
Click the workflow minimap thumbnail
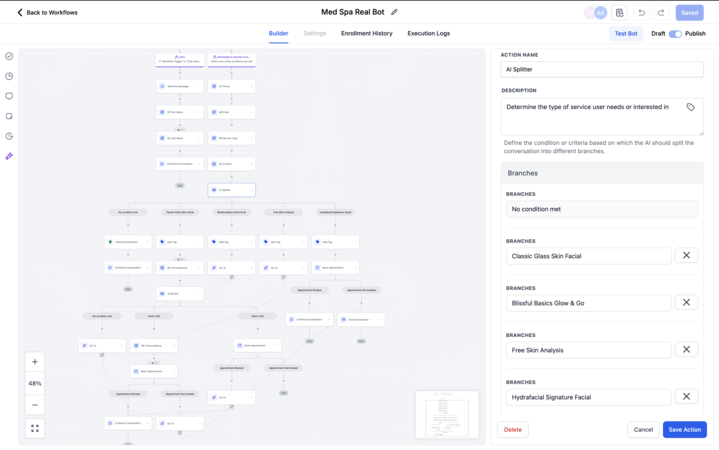pyautogui.click(x=447, y=413)
